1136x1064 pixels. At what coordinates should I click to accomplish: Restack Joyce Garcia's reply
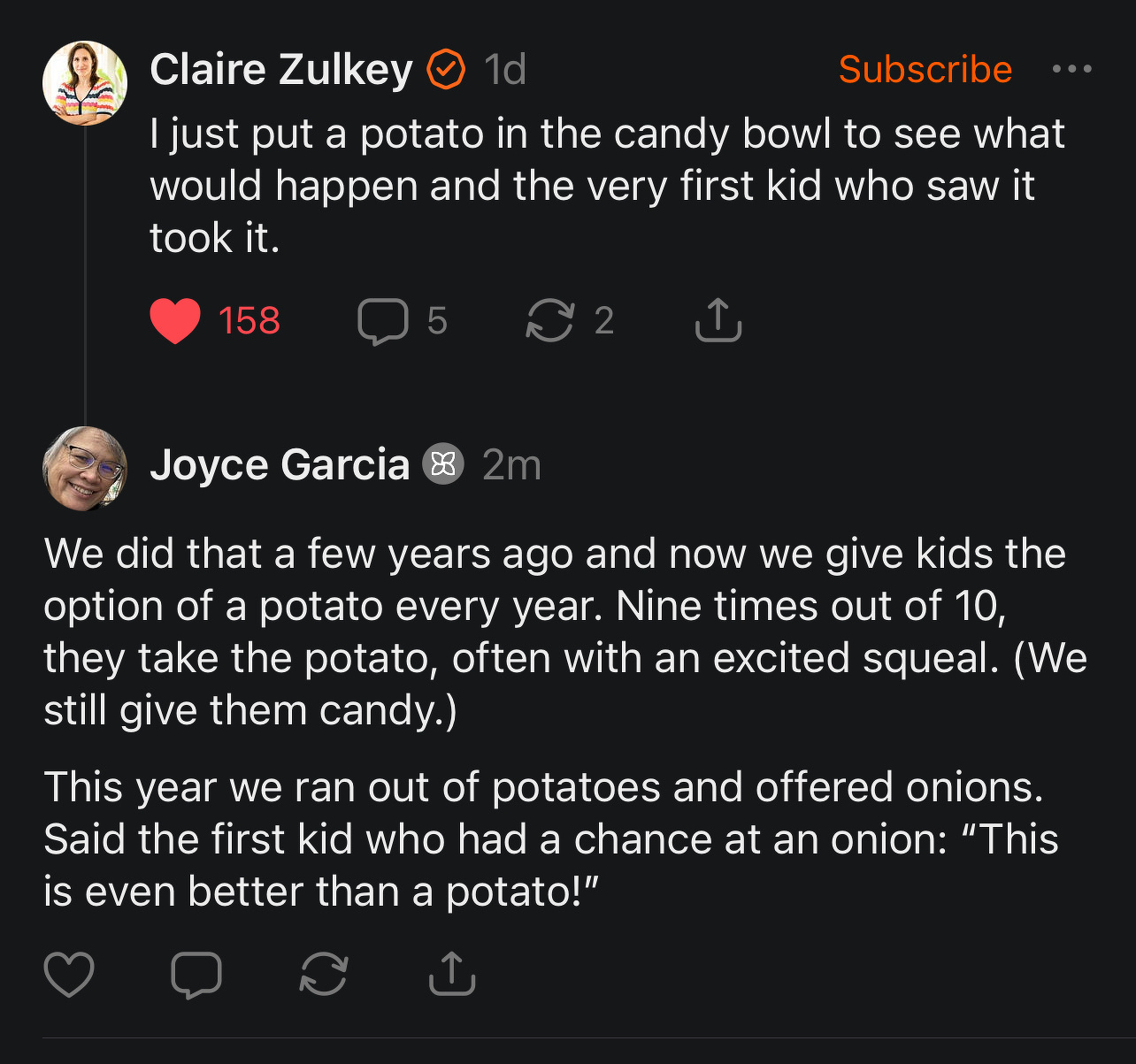pyautogui.click(x=324, y=975)
